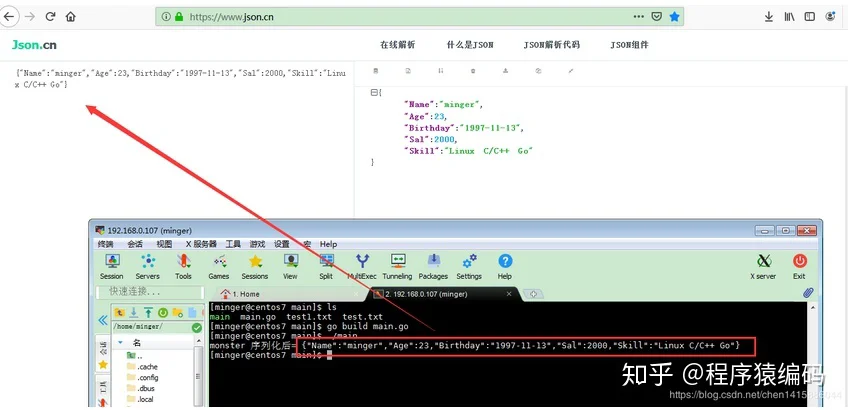Click the https://www.json.cn address field
The image size is (848, 410).
pos(420,17)
